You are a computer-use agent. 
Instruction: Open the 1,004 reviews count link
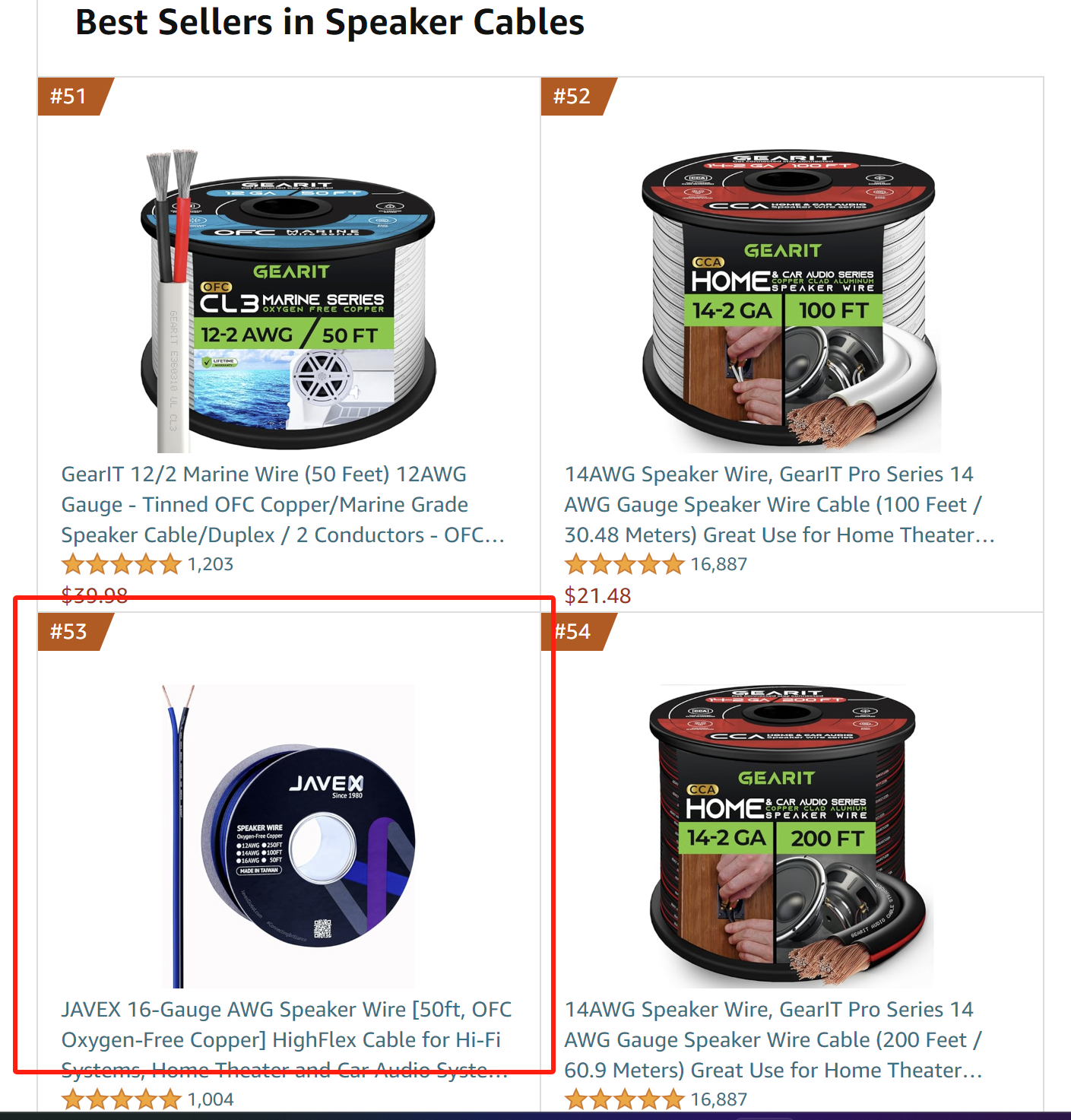pyautogui.click(x=211, y=1100)
